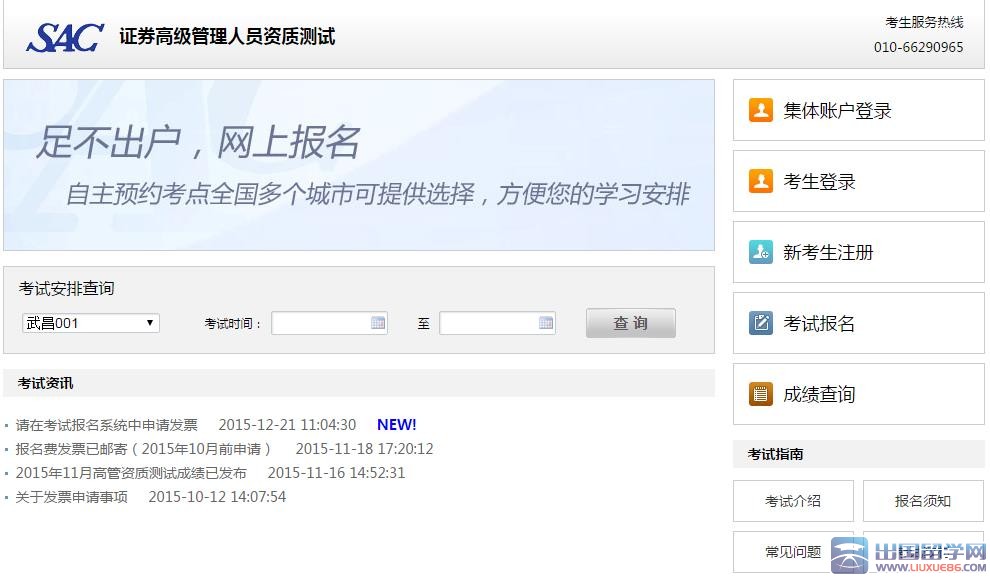
Task: Open the end date calendar picker
Action: click(545, 322)
